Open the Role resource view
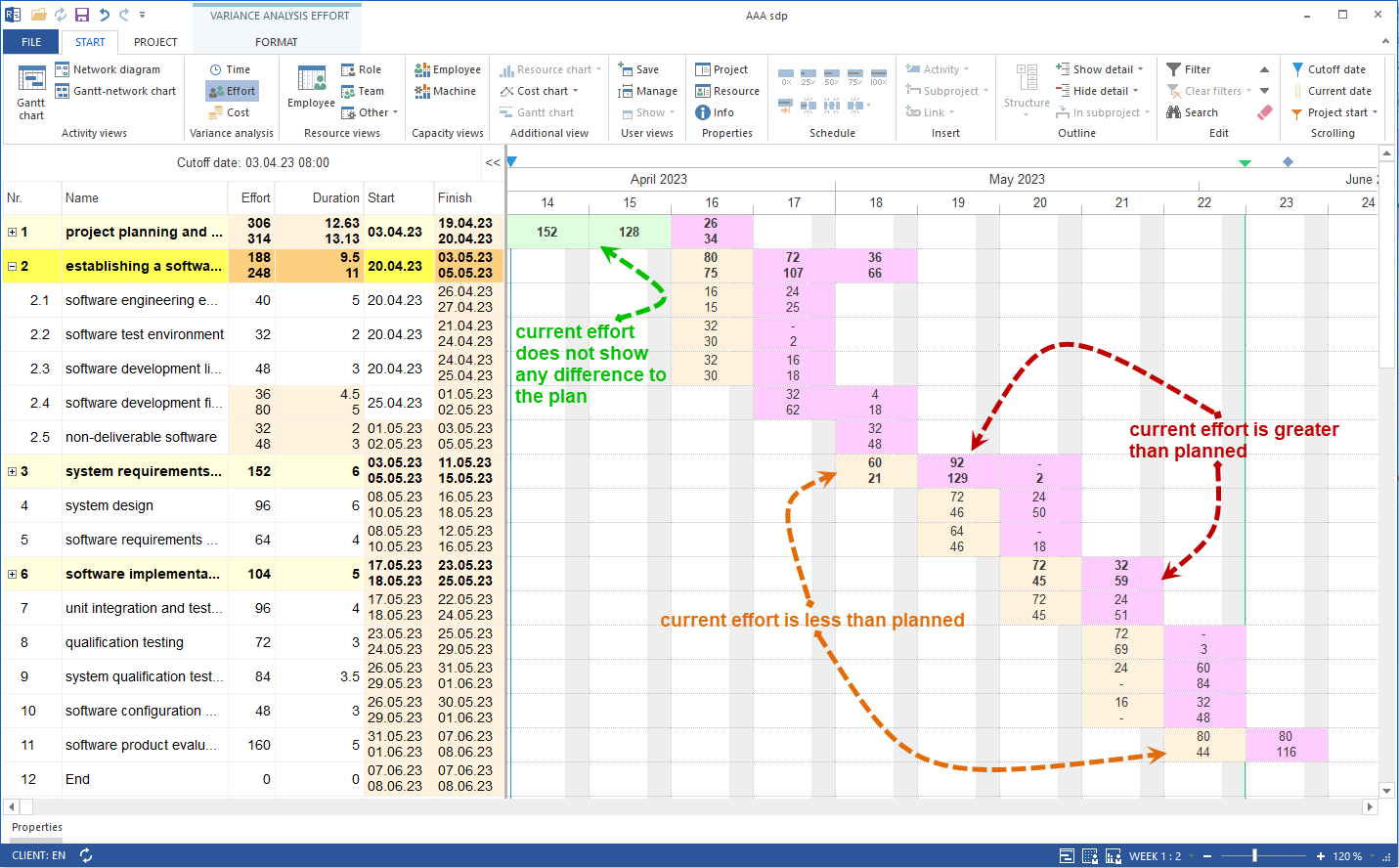The width and height of the screenshot is (1399, 868). 361,69
